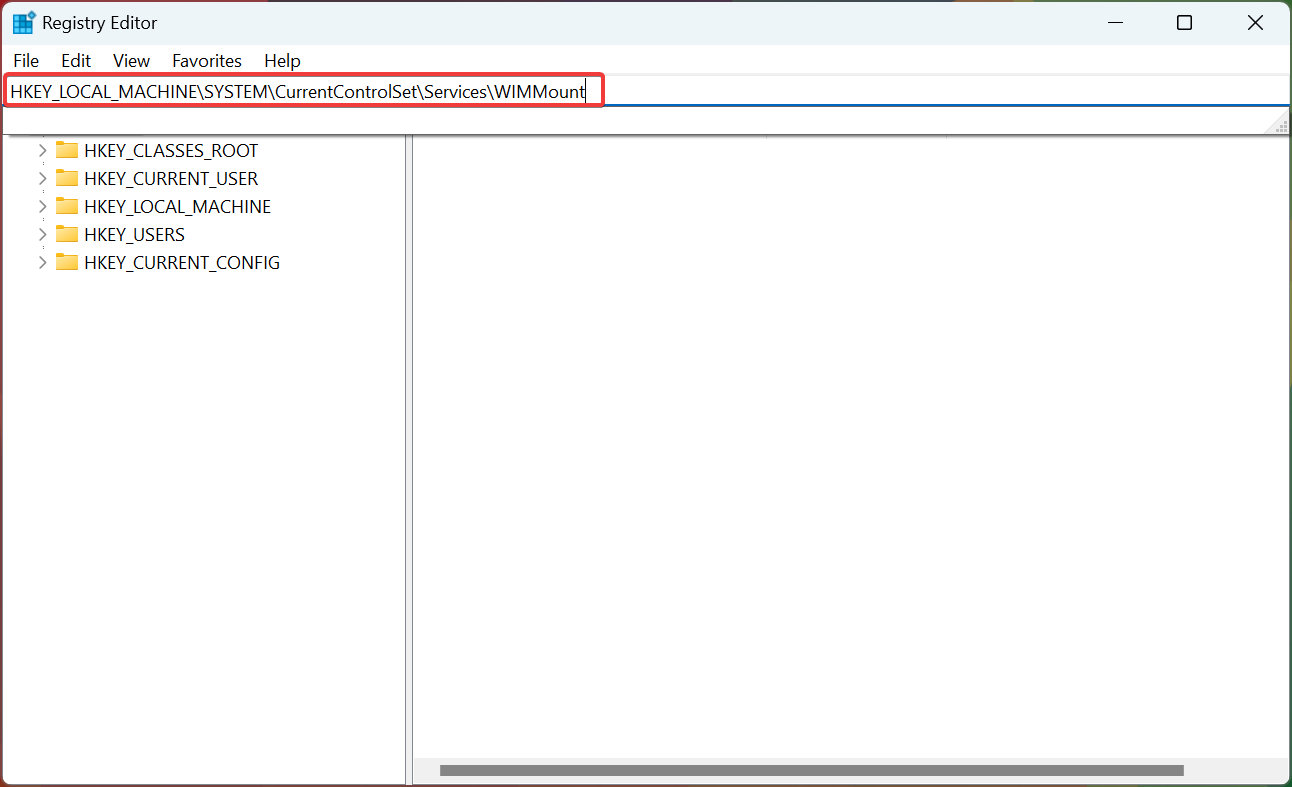Viewport: 1292px width, 787px height.
Task: Select the HKEY_CURRENT_CONFIG key label
Action: pos(182,263)
